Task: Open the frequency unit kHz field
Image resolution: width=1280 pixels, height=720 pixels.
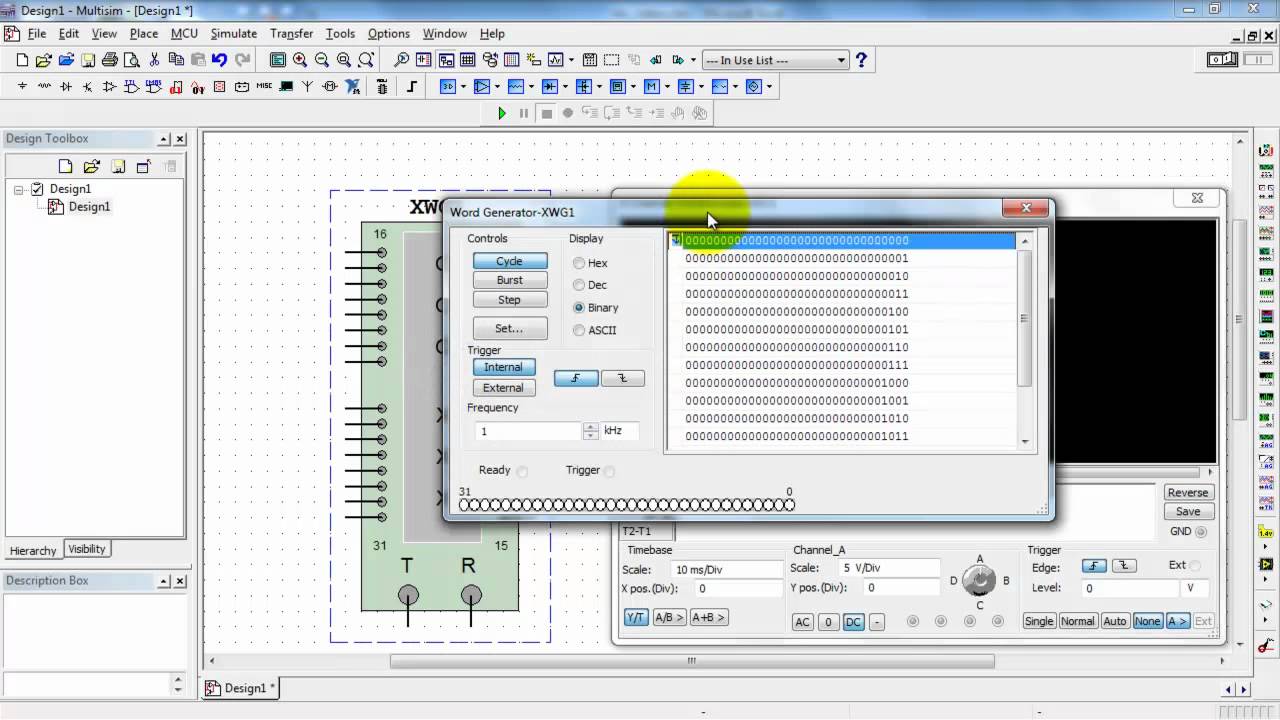Action: click(619, 431)
